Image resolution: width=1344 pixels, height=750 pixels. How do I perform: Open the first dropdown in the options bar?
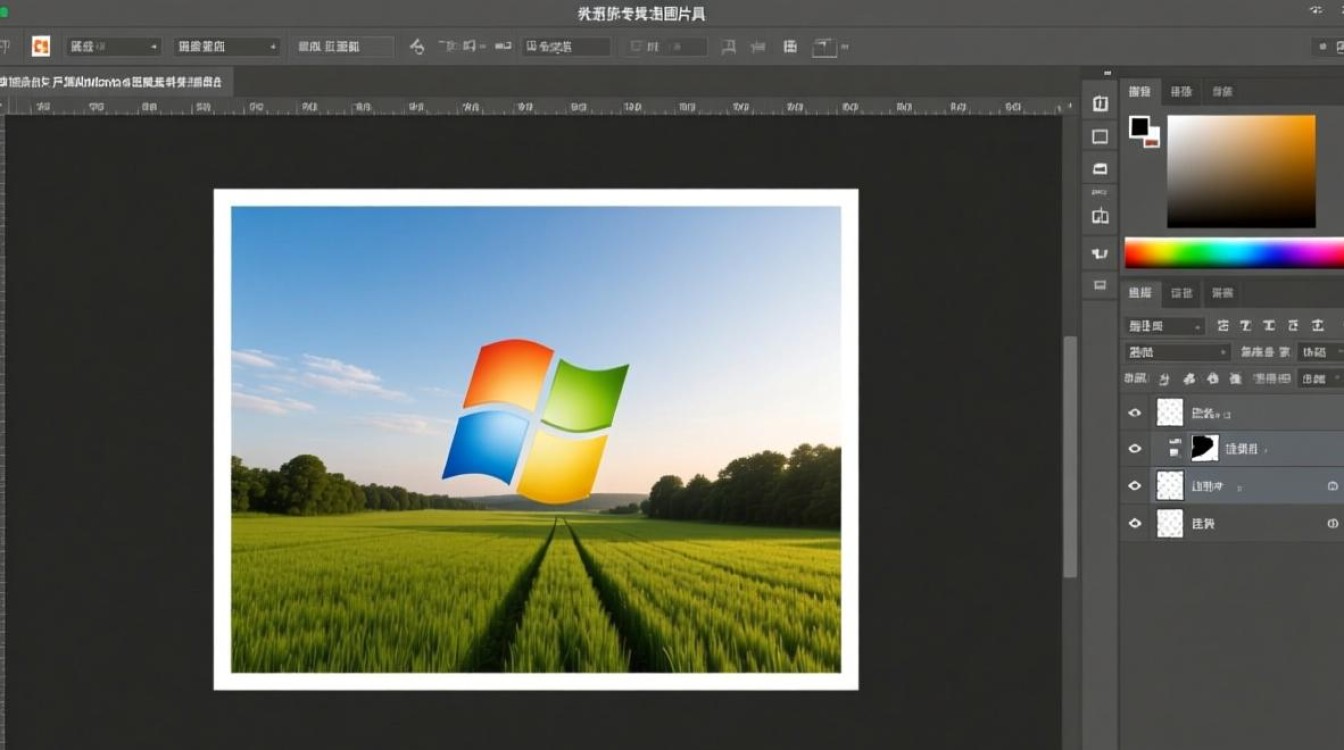[113, 47]
